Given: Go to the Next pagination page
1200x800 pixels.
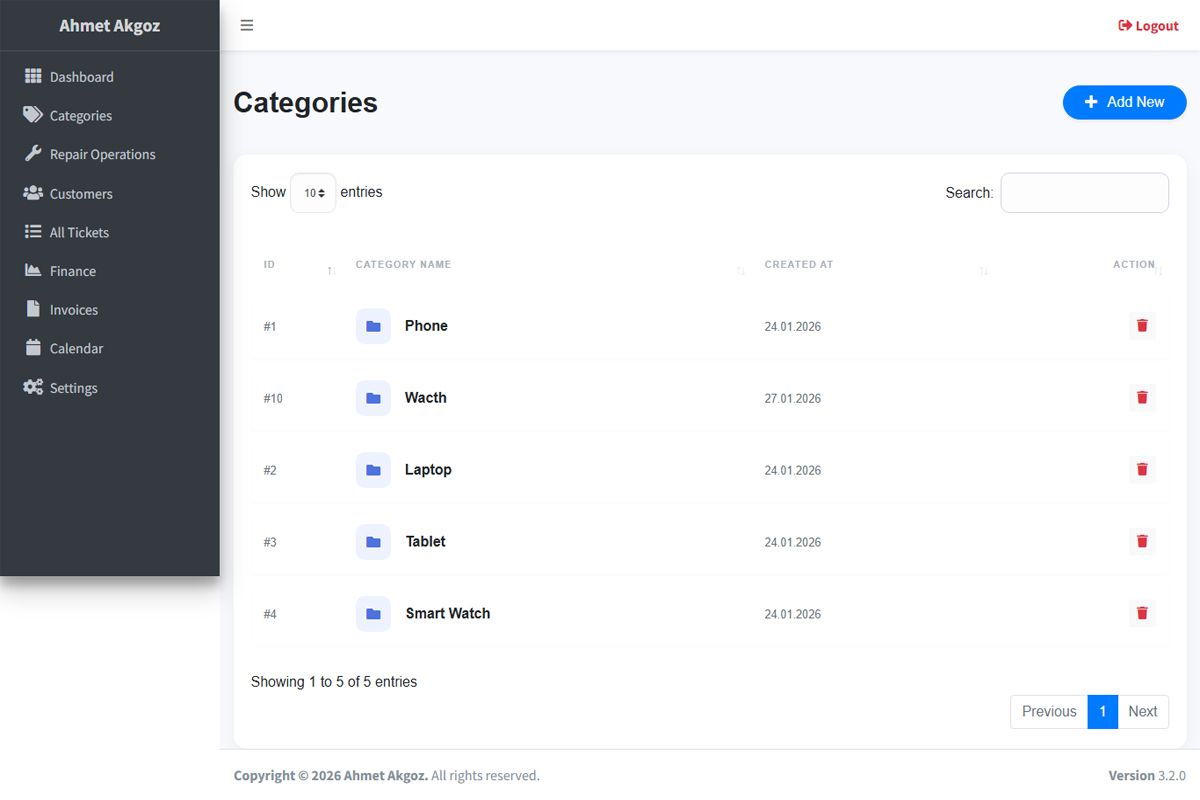Looking at the screenshot, I should coord(1142,712).
